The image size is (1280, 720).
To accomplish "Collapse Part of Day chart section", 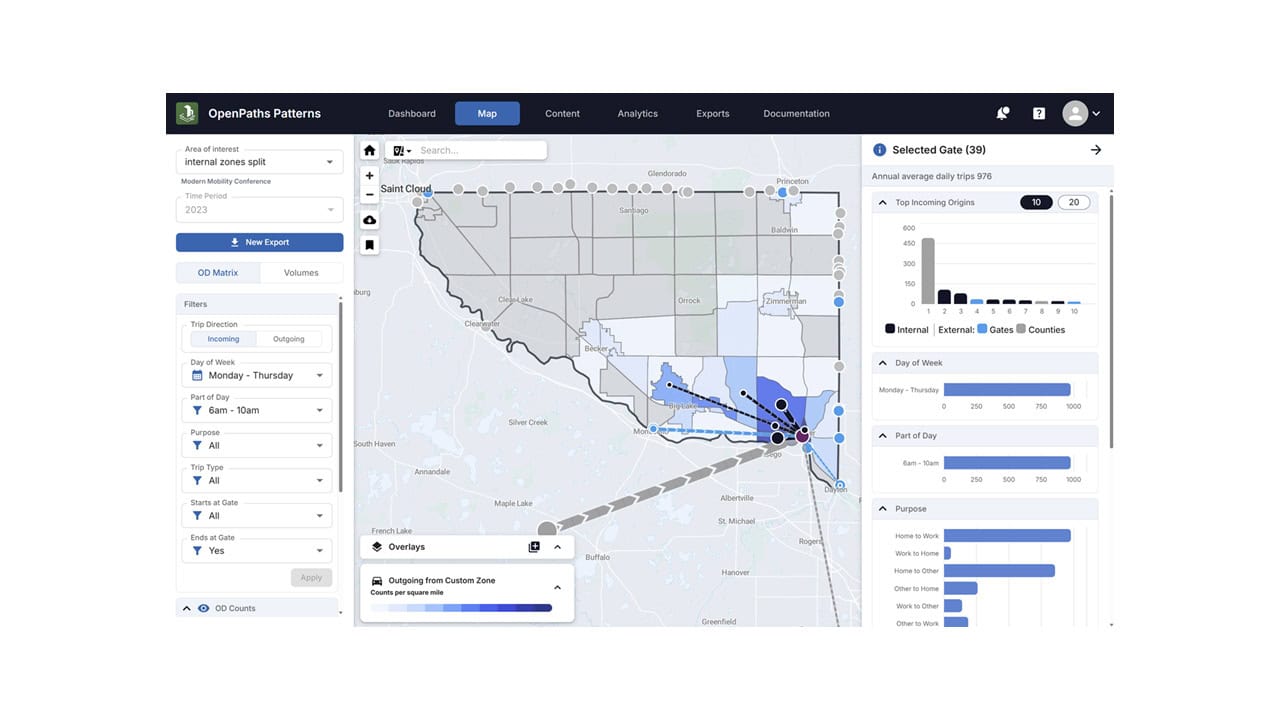I will 882,436.
